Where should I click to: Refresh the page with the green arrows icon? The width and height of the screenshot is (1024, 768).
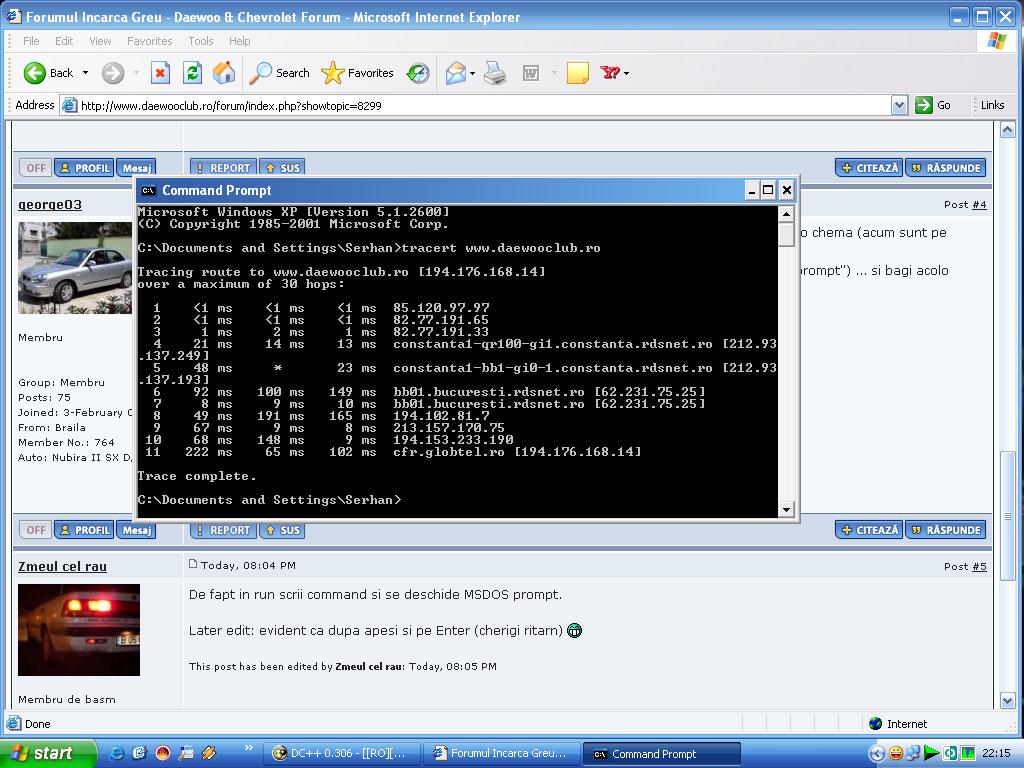pyautogui.click(x=192, y=73)
